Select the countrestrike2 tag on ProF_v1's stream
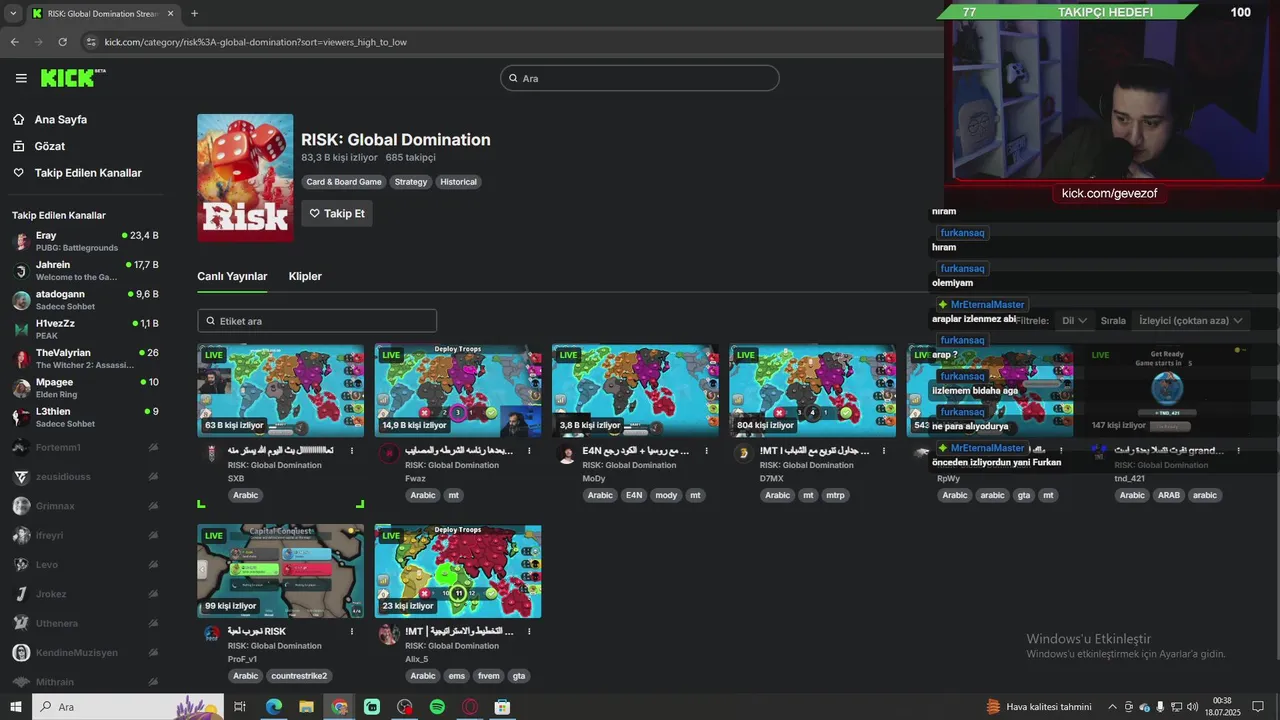 click(x=299, y=676)
